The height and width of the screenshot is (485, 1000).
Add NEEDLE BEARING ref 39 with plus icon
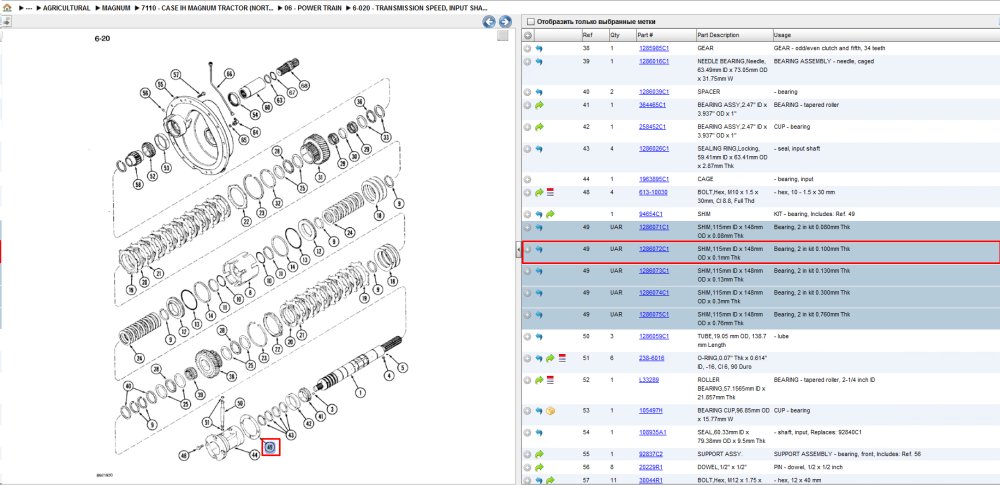[x=527, y=61]
